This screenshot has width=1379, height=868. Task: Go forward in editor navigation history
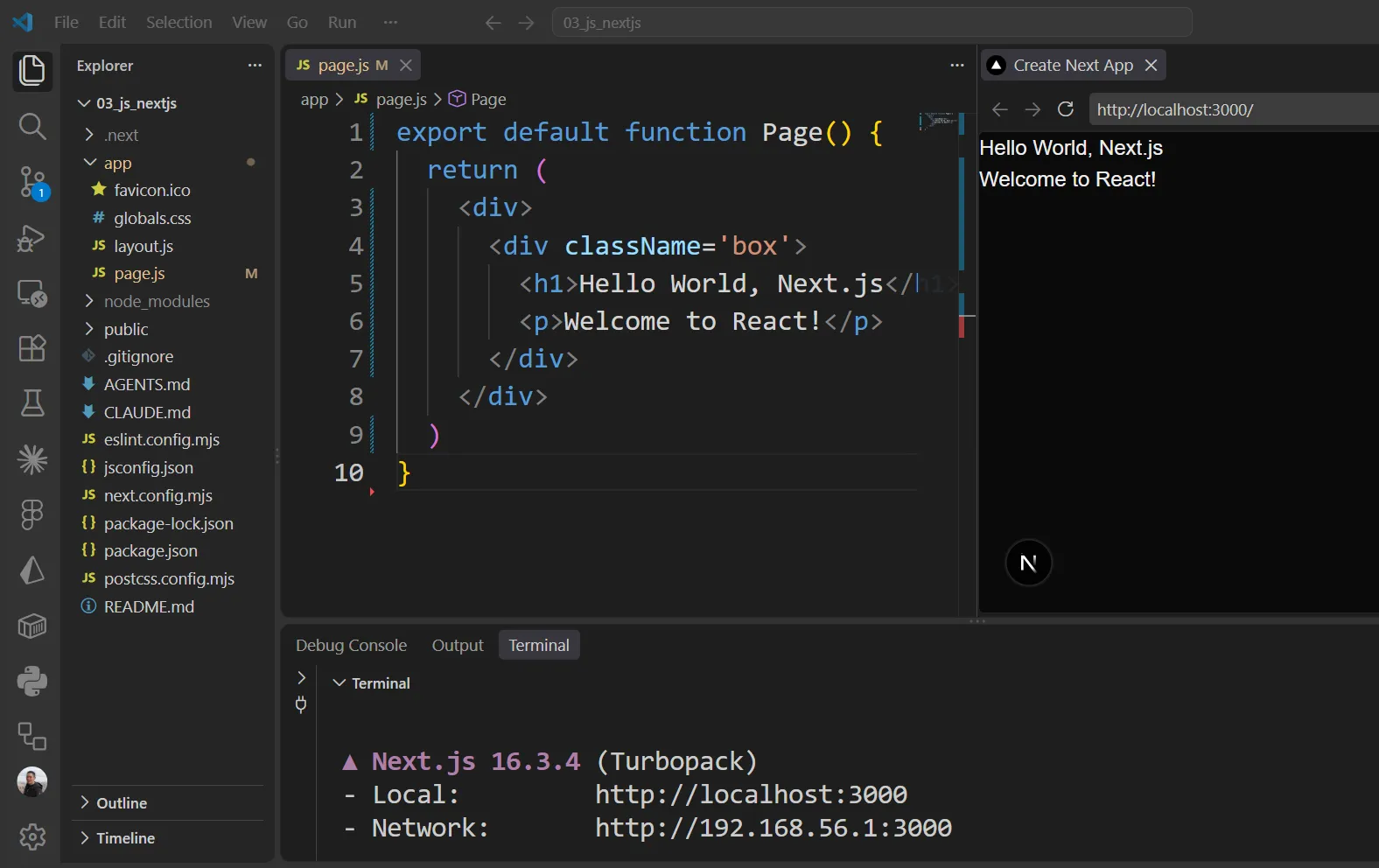(526, 23)
